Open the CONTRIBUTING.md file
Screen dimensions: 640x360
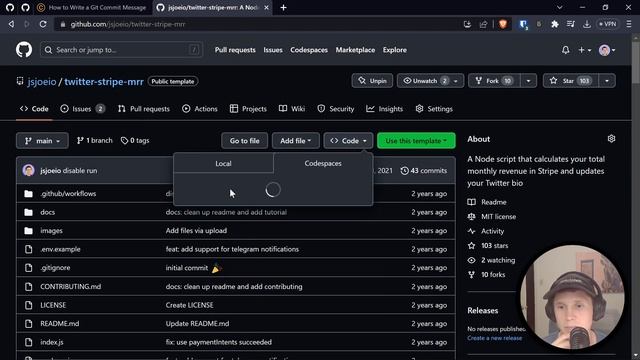click(71, 287)
